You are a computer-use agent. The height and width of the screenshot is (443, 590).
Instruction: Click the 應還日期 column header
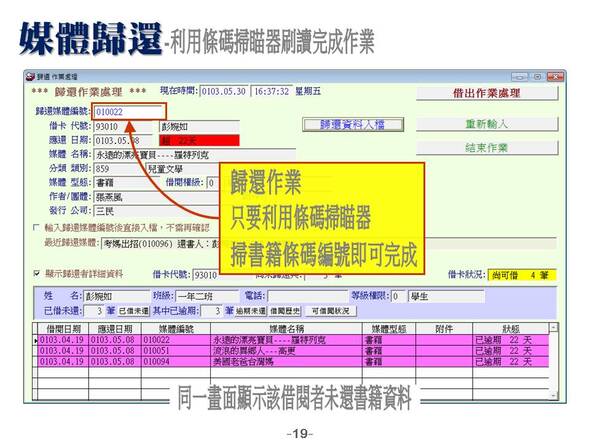pos(115,329)
